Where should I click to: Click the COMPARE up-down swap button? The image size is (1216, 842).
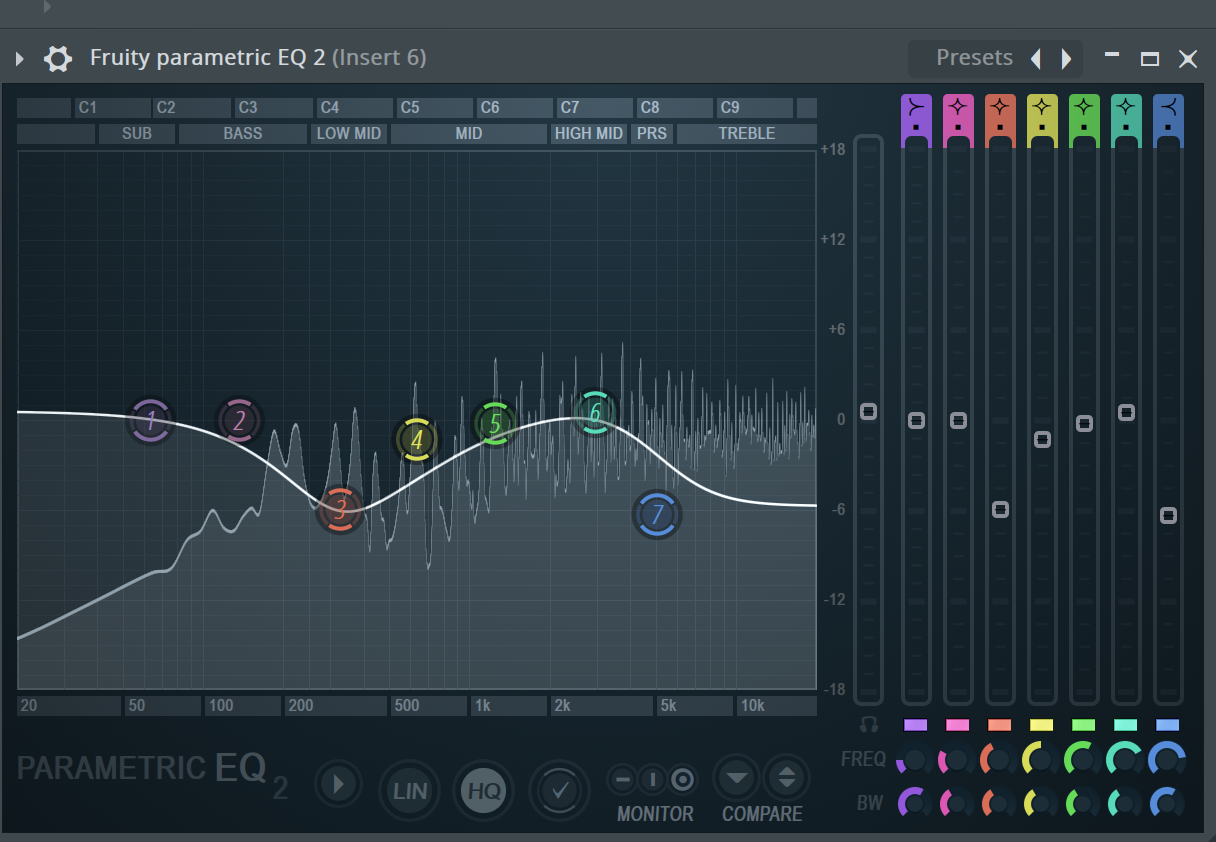787,778
